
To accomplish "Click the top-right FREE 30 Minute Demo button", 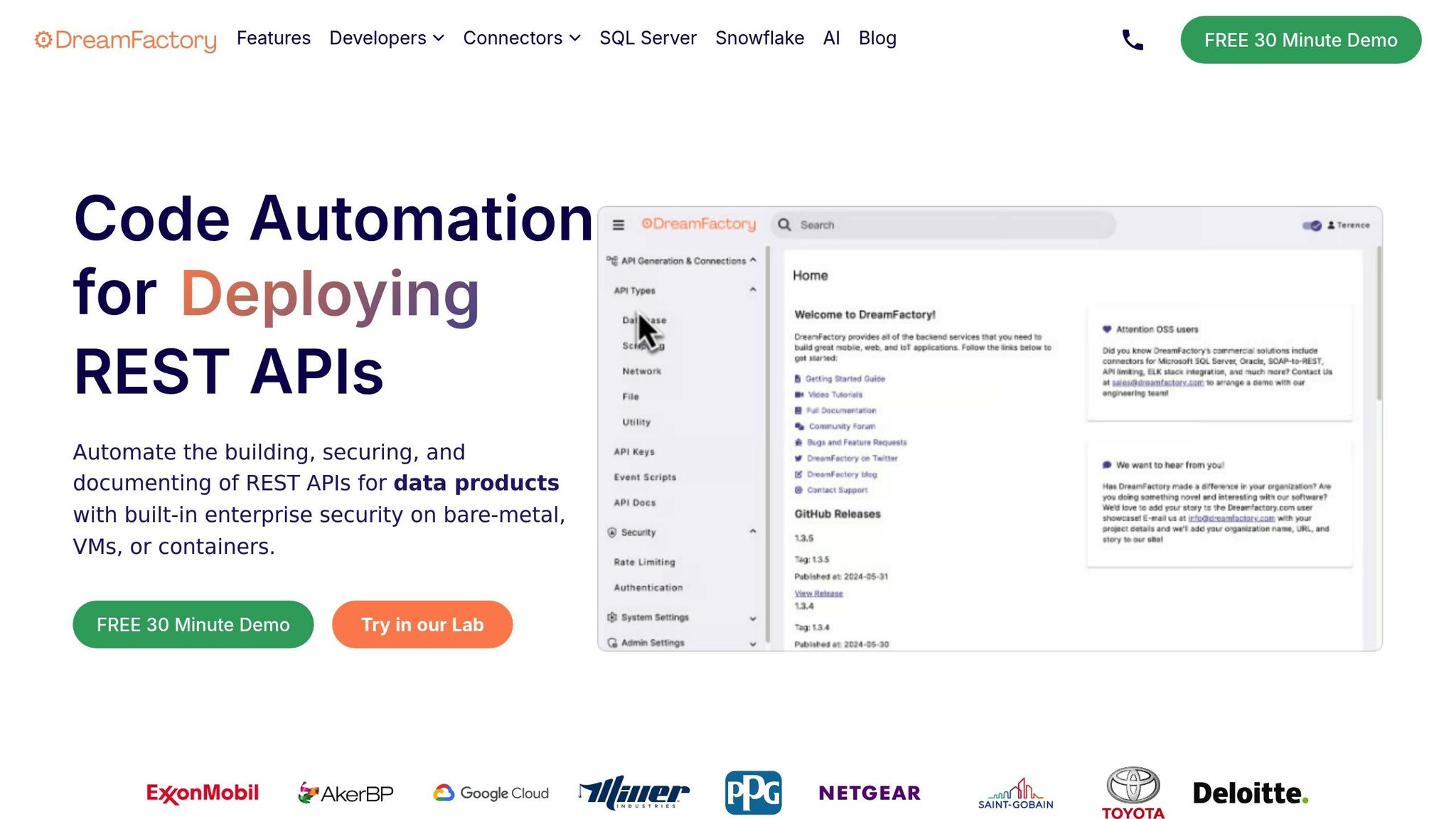I will (1300, 40).
